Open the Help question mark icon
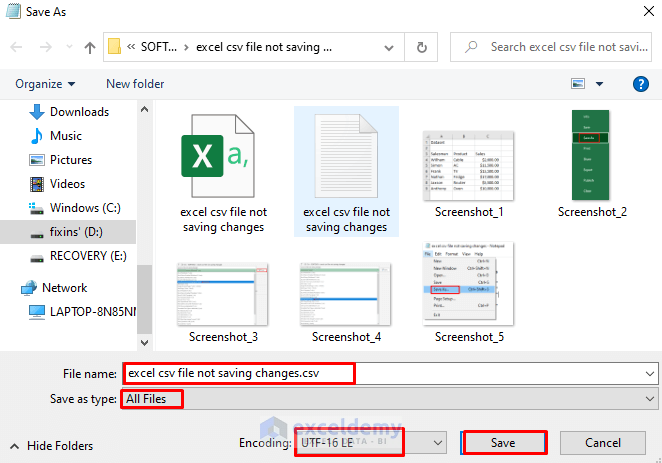This screenshot has height=463, width=662. (640, 84)
